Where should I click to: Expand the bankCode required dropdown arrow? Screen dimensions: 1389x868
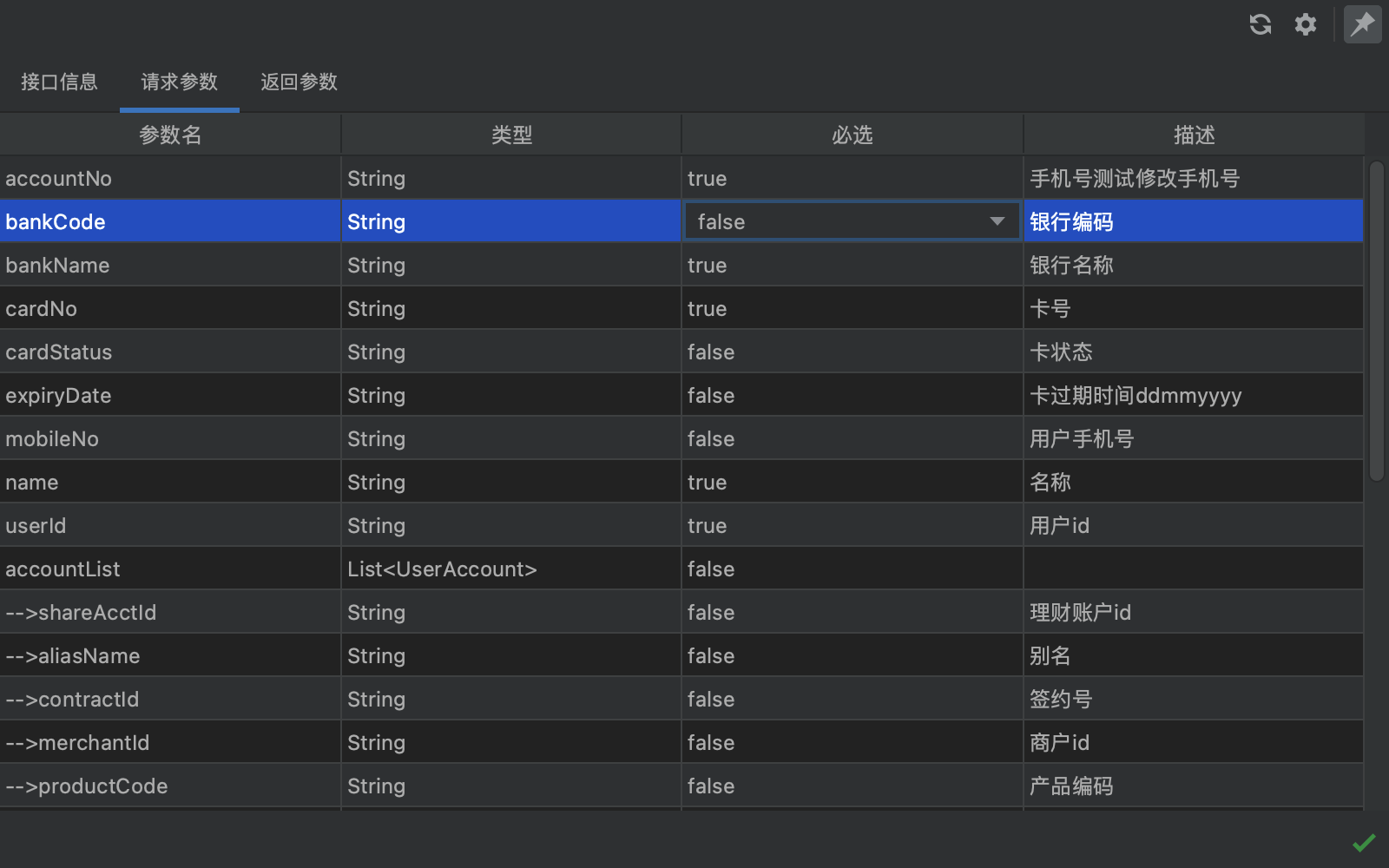(x=997, y=221)
